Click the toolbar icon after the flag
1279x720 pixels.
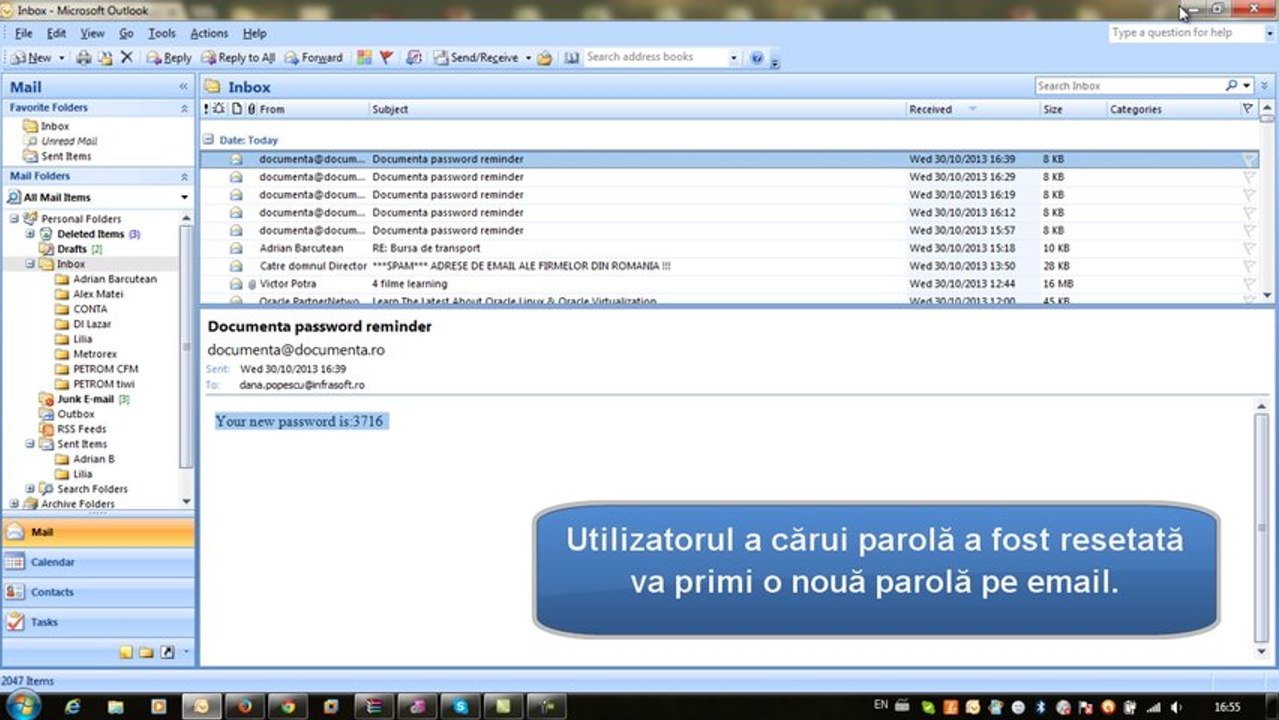(414, 58)
